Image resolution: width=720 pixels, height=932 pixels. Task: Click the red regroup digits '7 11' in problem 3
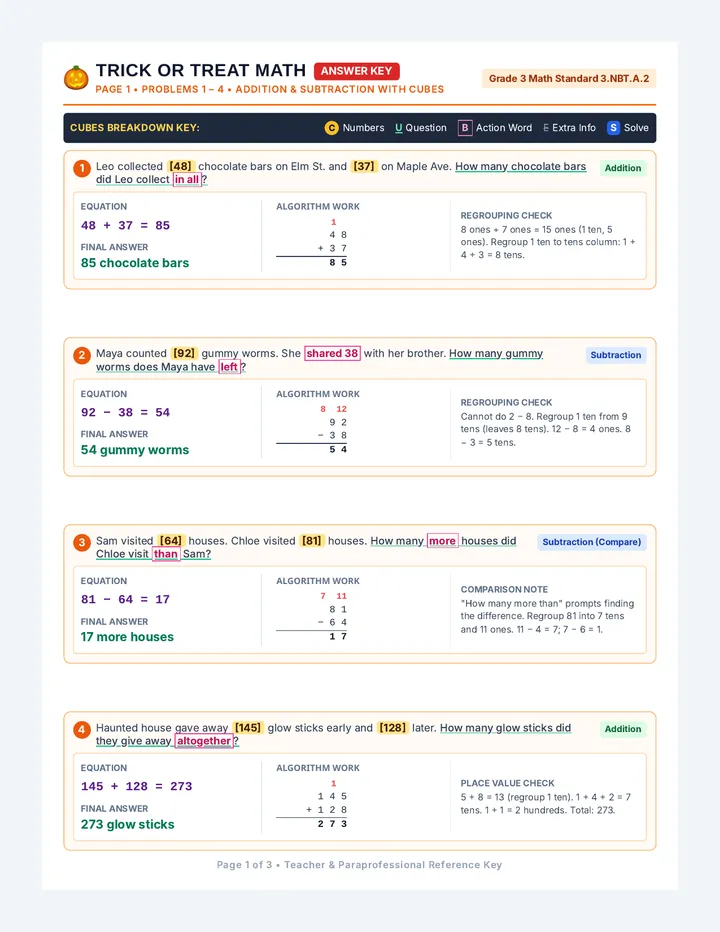coord(333,596)
